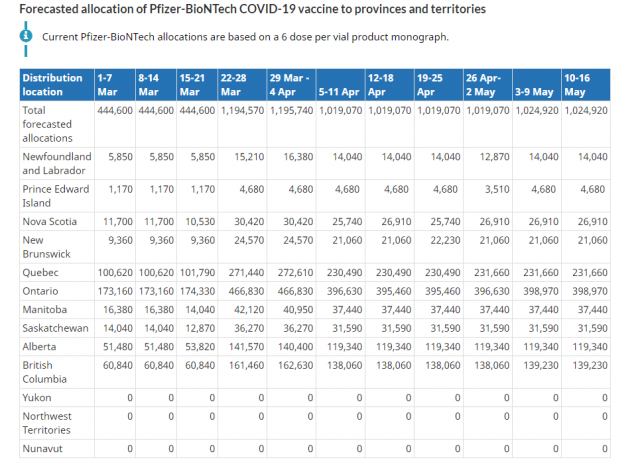Click British Columbia value 161,460
This screenshot has height=472, width=640.
coord(247,365)
